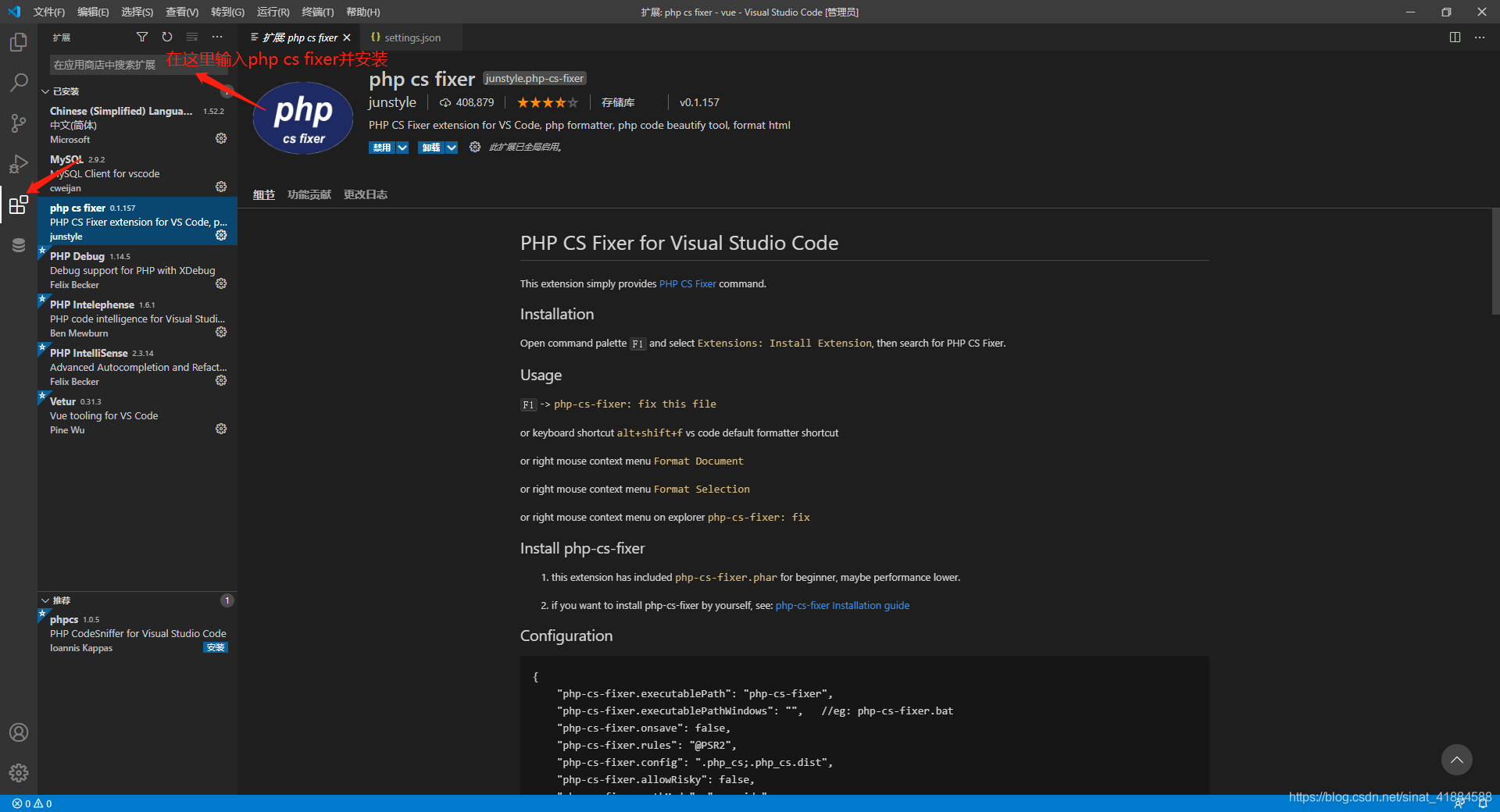Open the Explorer view in activity bar
The image size is (1500, 812).
tap(19, 42)
